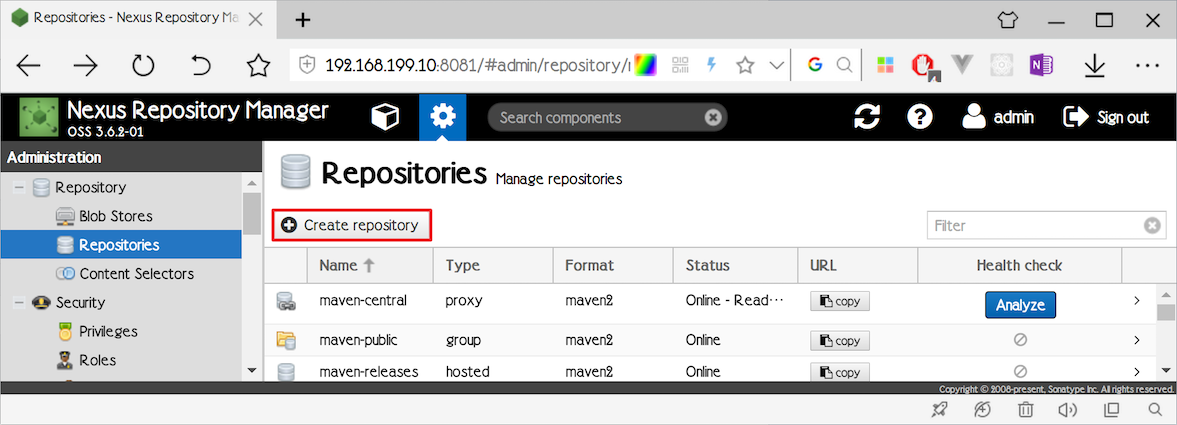Open maven-public details chevron

(1136, 340)
